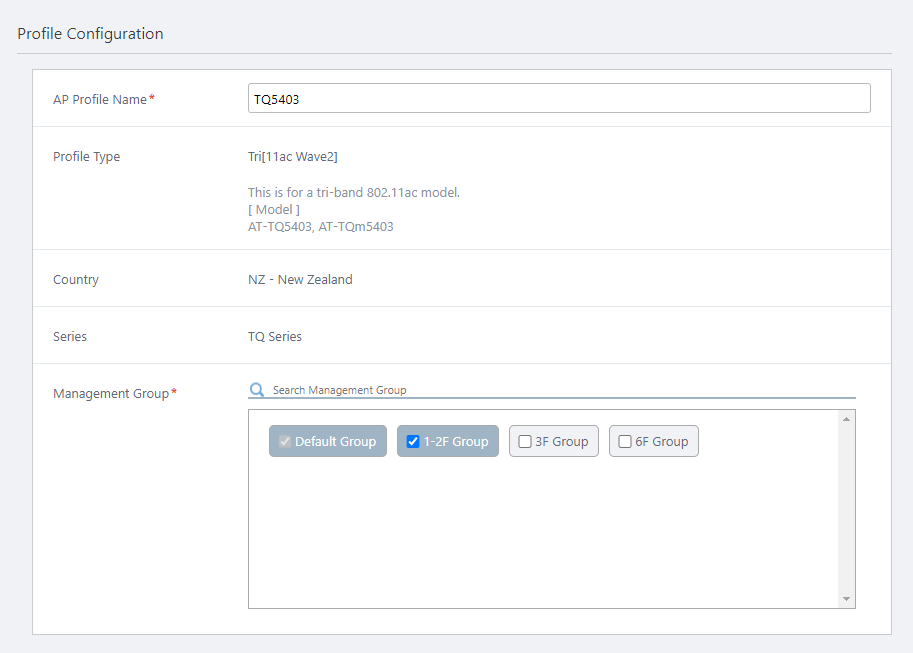913x653 pixels.
Task: Click into the Search Management Group field
Action: 560,390
